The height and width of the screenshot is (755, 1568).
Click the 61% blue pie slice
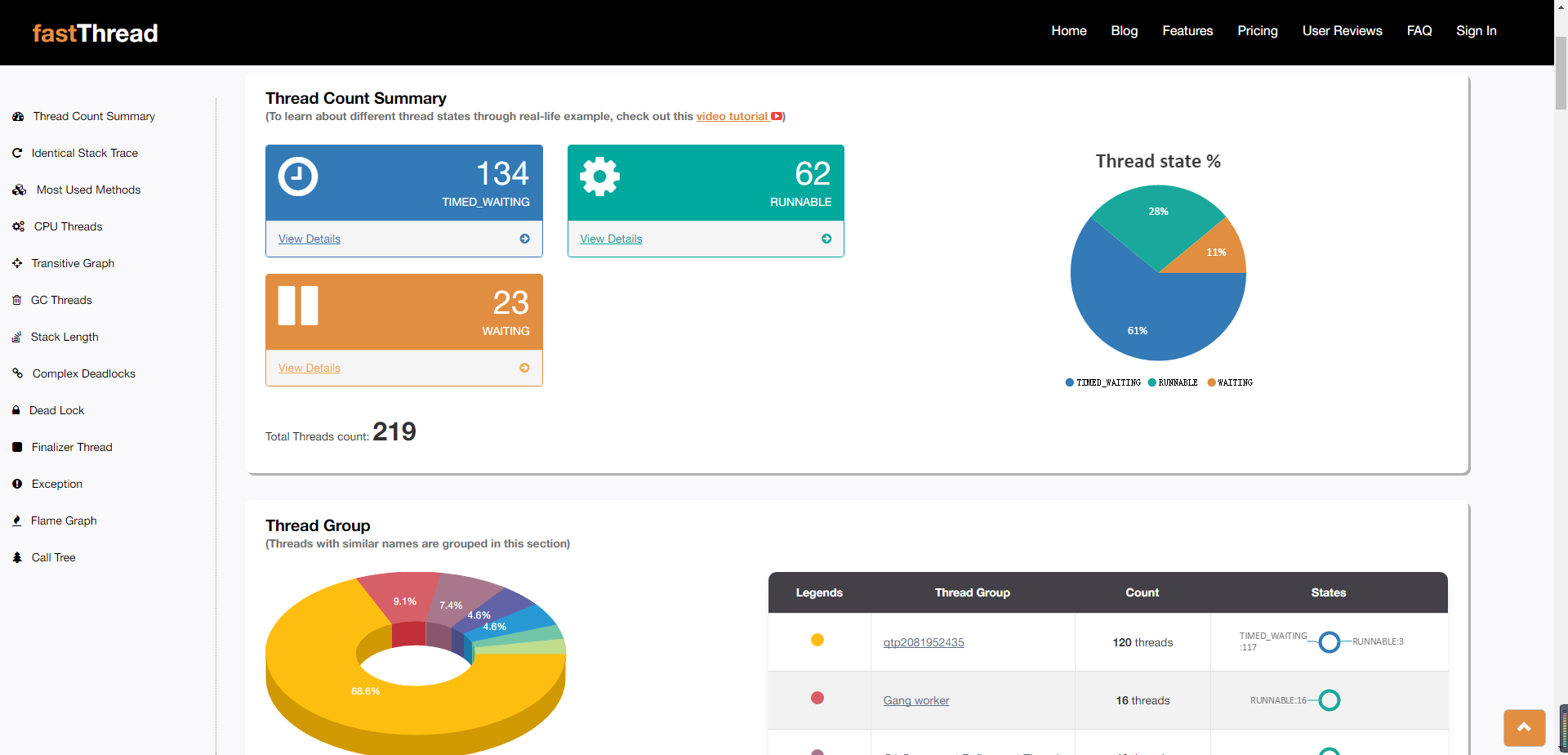pyautogui.click(x=1138, y=319)
